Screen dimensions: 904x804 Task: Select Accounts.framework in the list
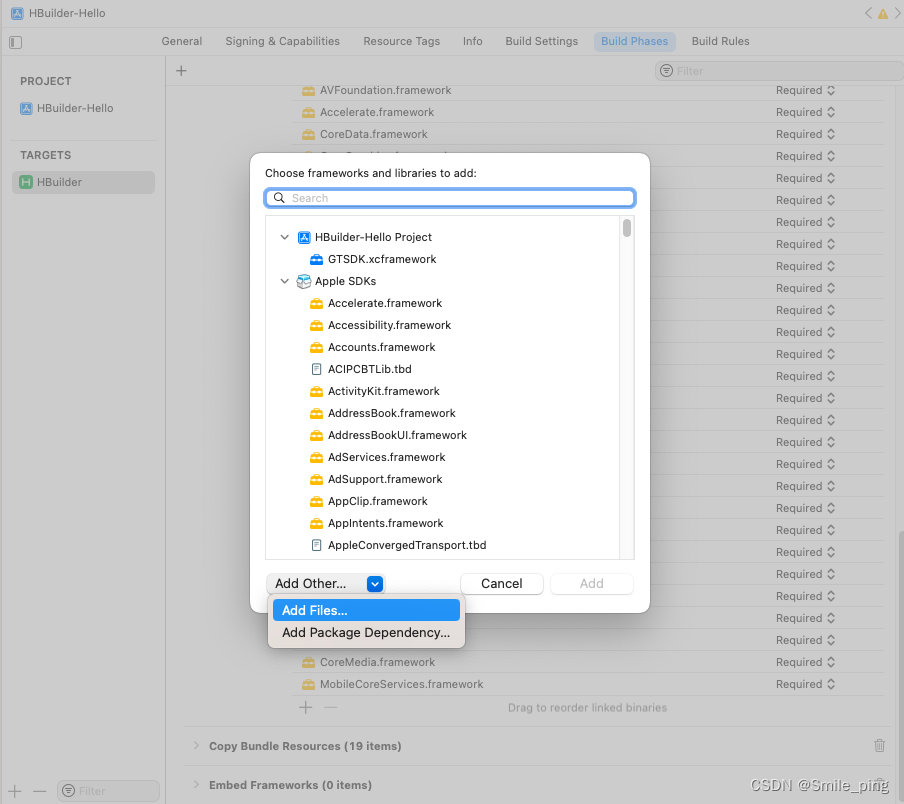coord(381,347)
